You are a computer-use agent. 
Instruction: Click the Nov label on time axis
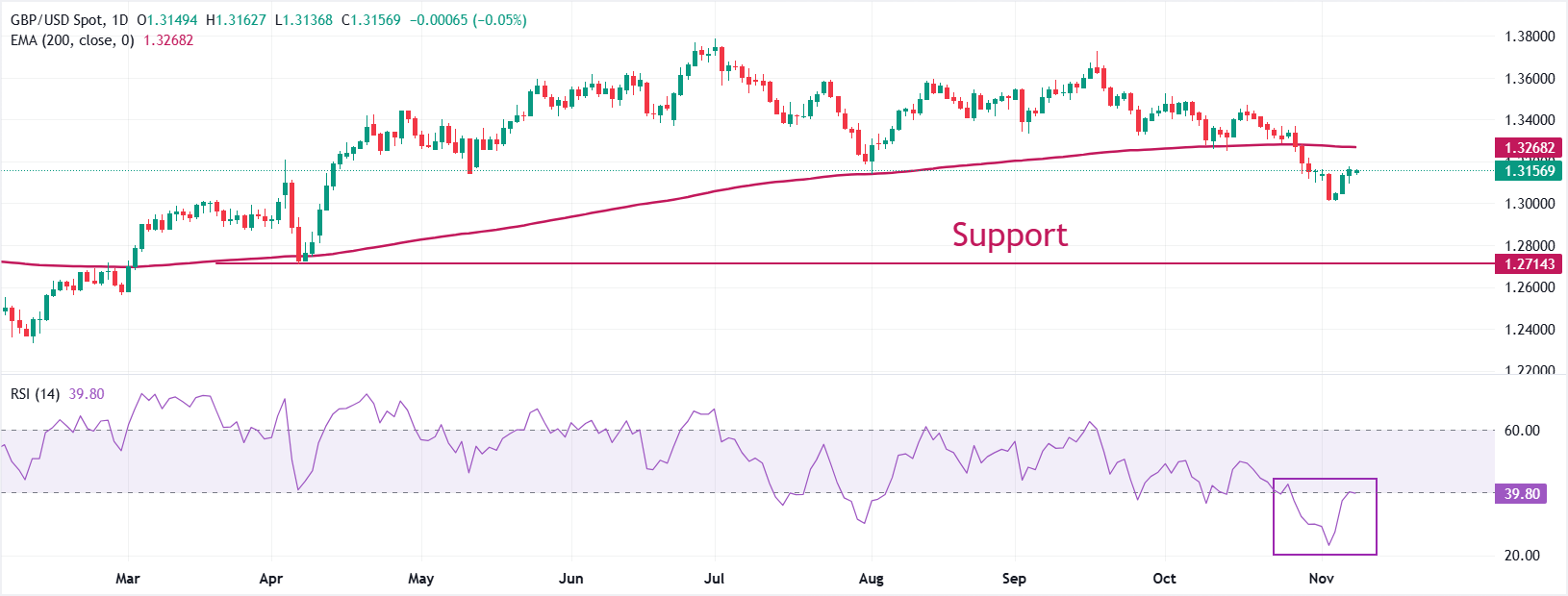tap(1321, 579)
